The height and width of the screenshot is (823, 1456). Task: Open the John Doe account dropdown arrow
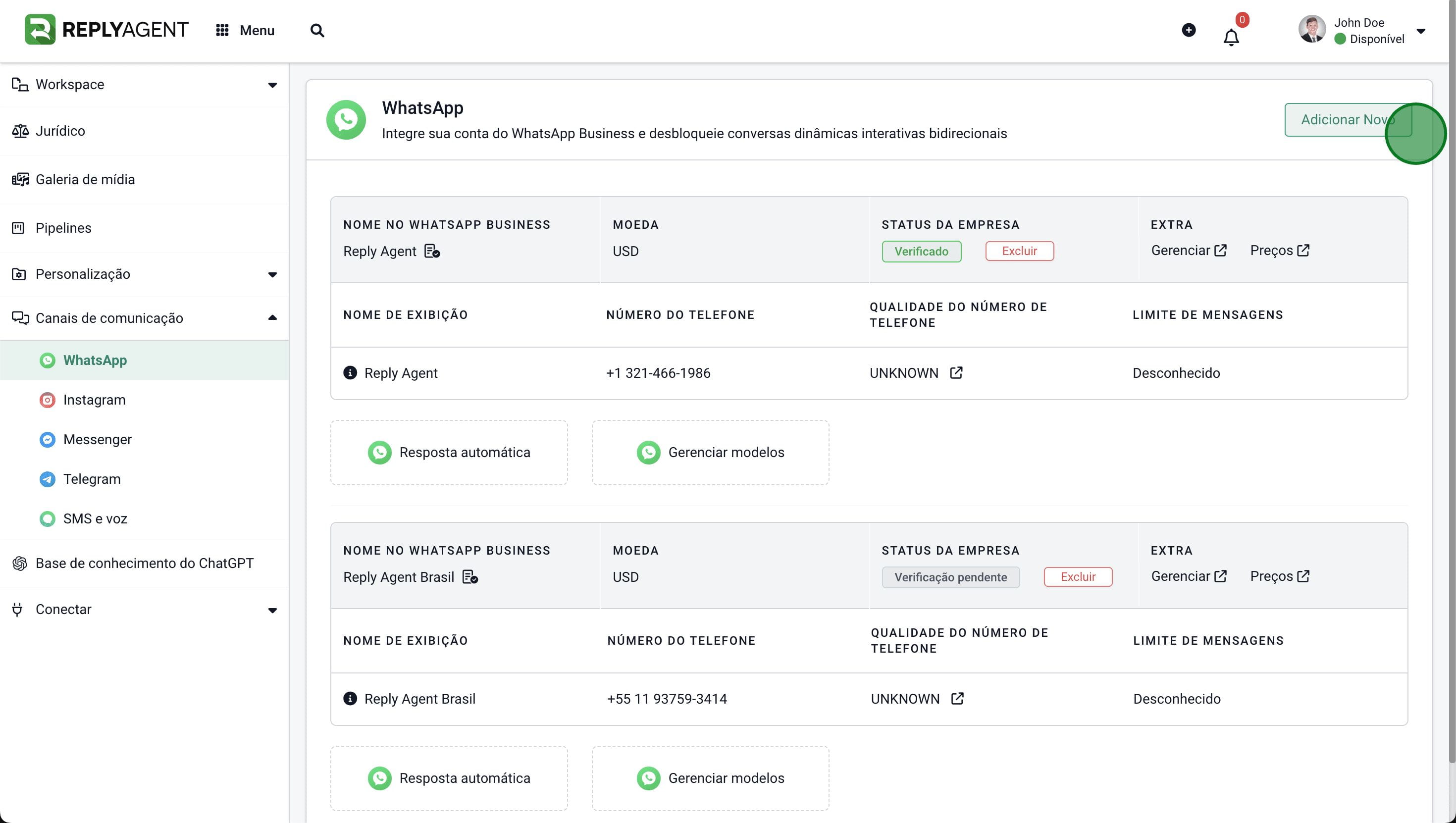1420,31
